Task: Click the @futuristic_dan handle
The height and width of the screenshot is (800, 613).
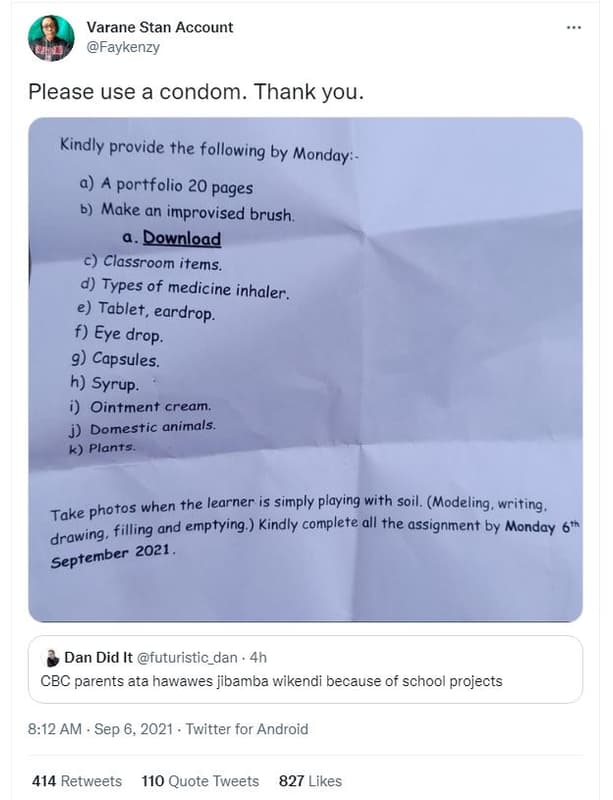Action: pyautogui.click(x=189, y=657)
